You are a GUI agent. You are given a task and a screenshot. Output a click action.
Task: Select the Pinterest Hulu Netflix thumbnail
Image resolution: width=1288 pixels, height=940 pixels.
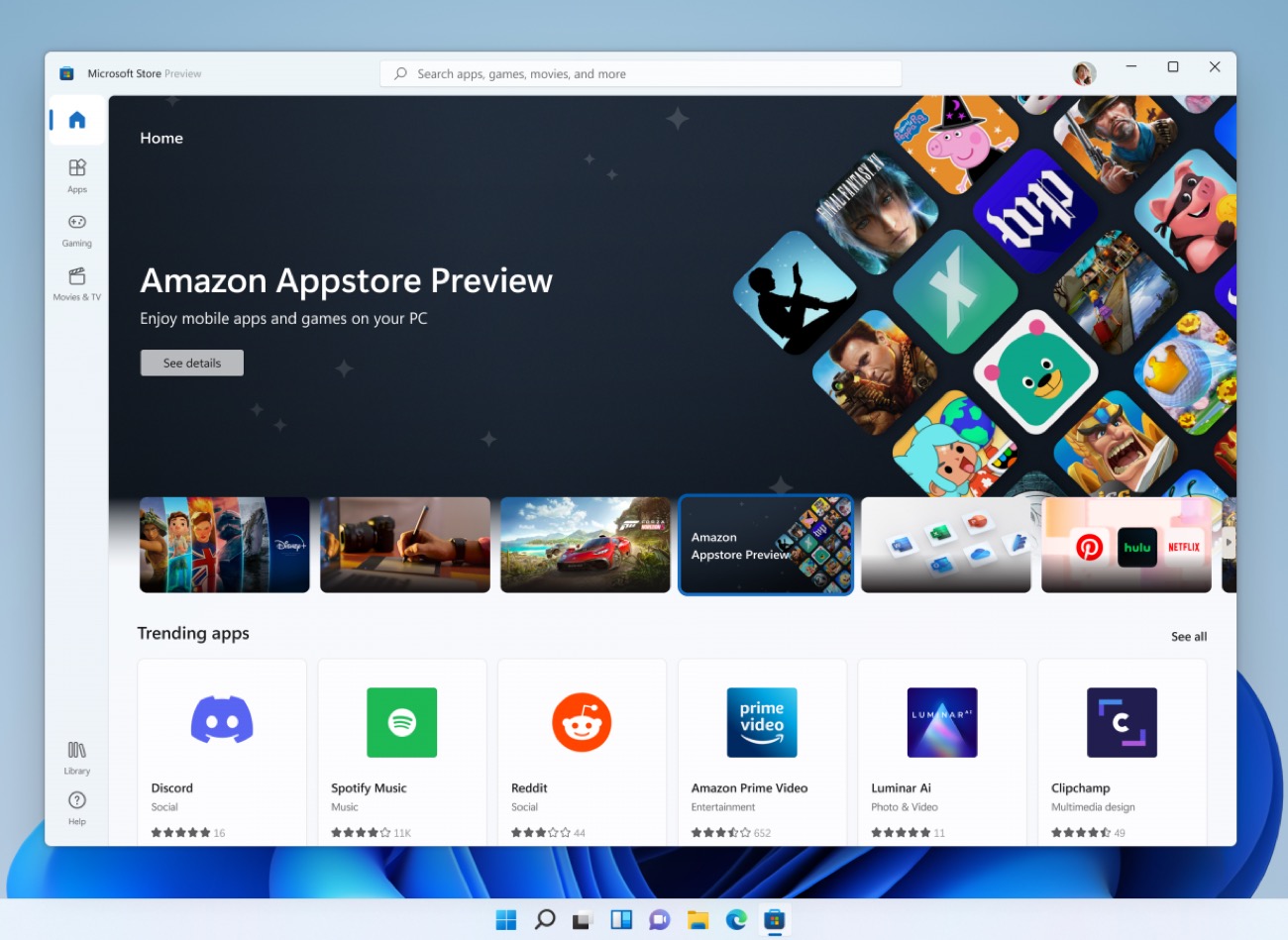1127,545
